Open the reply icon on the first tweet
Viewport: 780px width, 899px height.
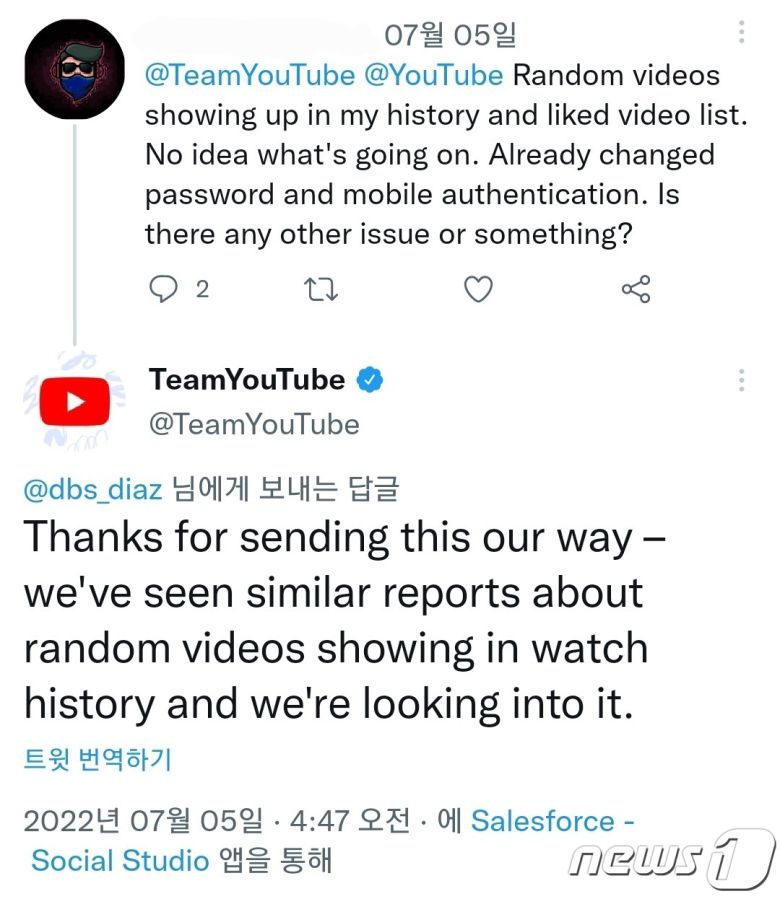[163, 289]
